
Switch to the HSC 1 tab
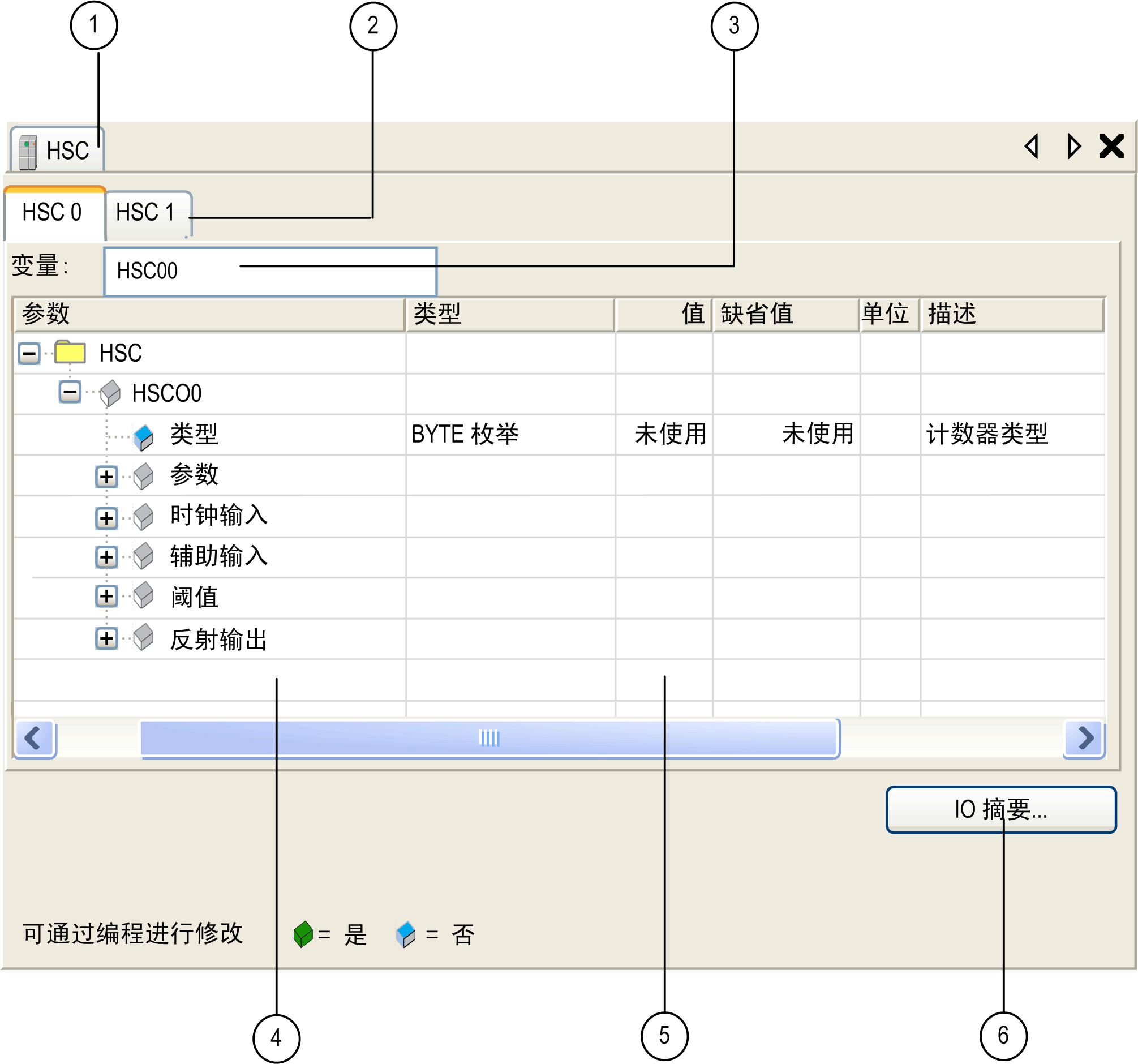pos(146,213)
